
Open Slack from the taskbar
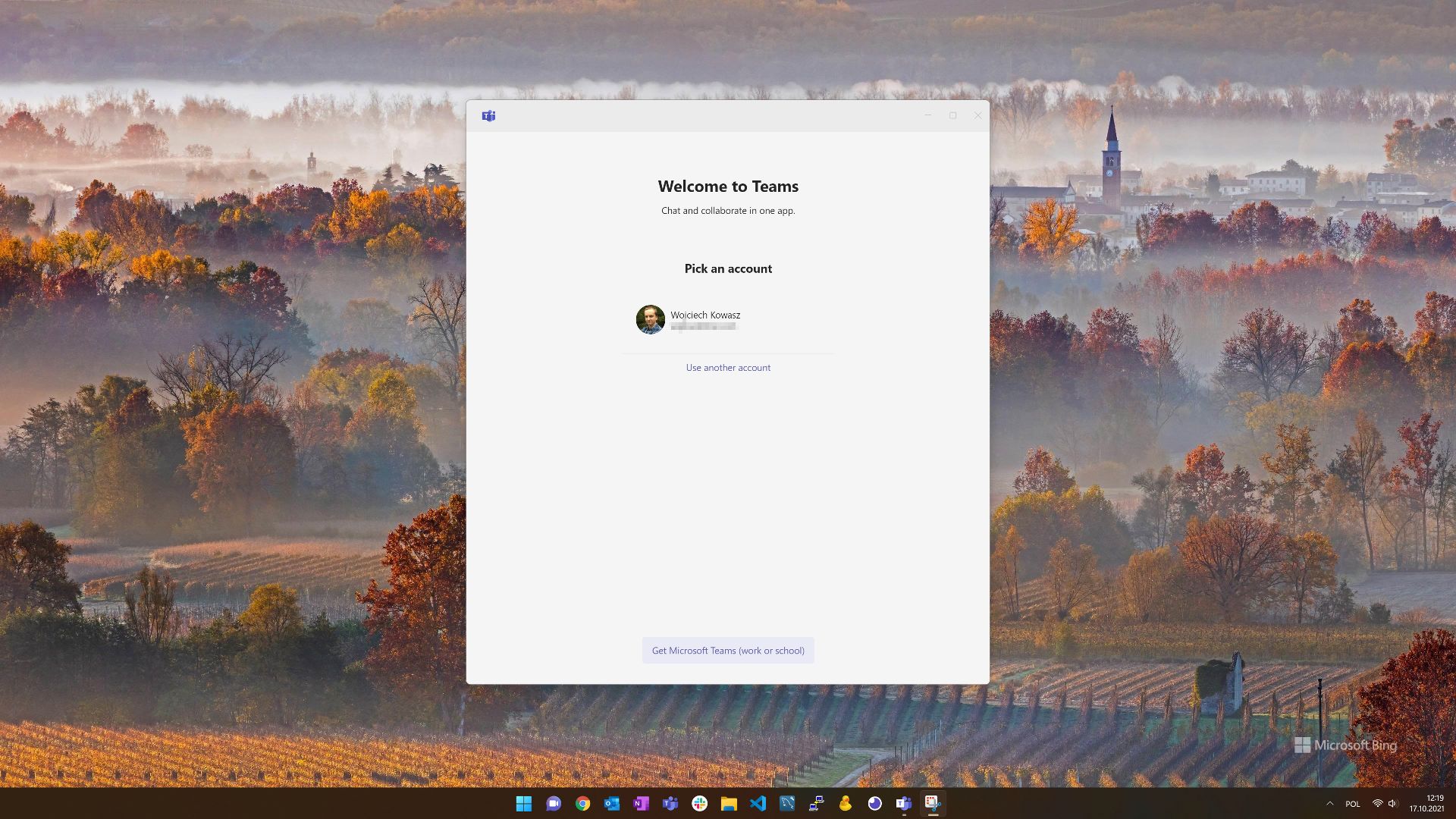pyautogui.click(x=699, y=804)
